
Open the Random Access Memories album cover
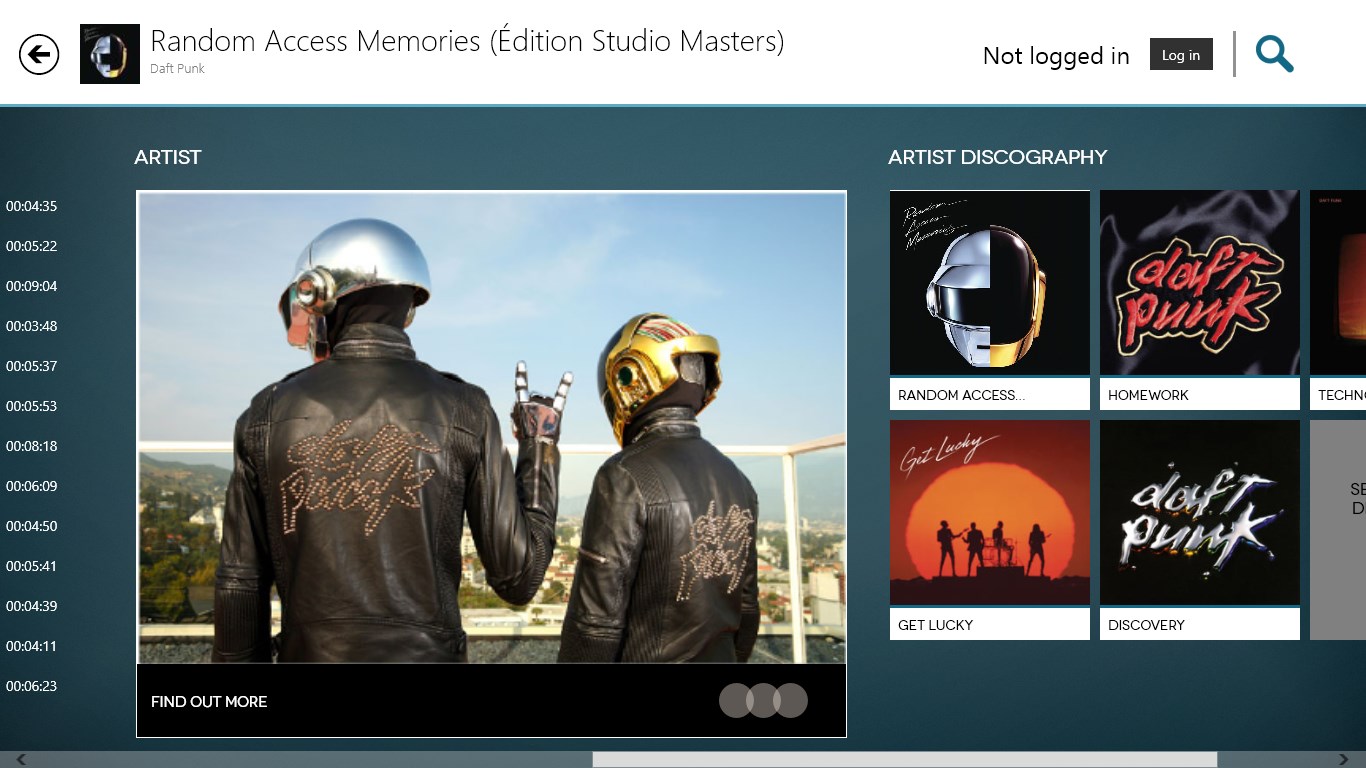(990, 283)
